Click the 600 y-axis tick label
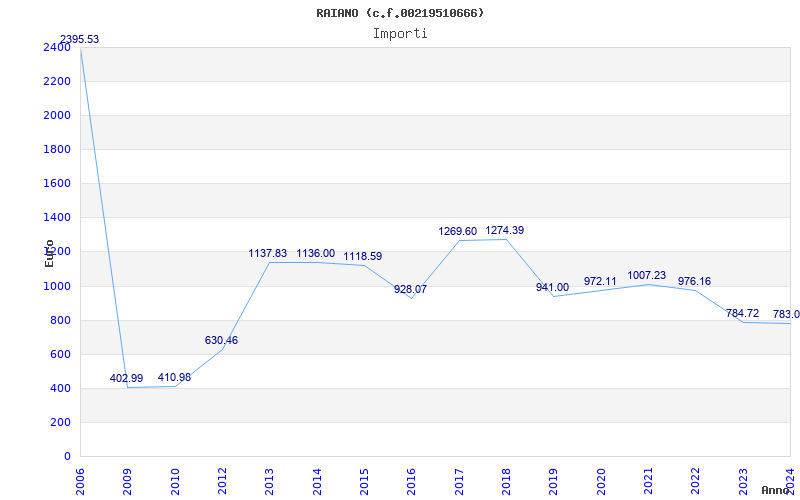 pyautogui.click(x=60, y=355)
